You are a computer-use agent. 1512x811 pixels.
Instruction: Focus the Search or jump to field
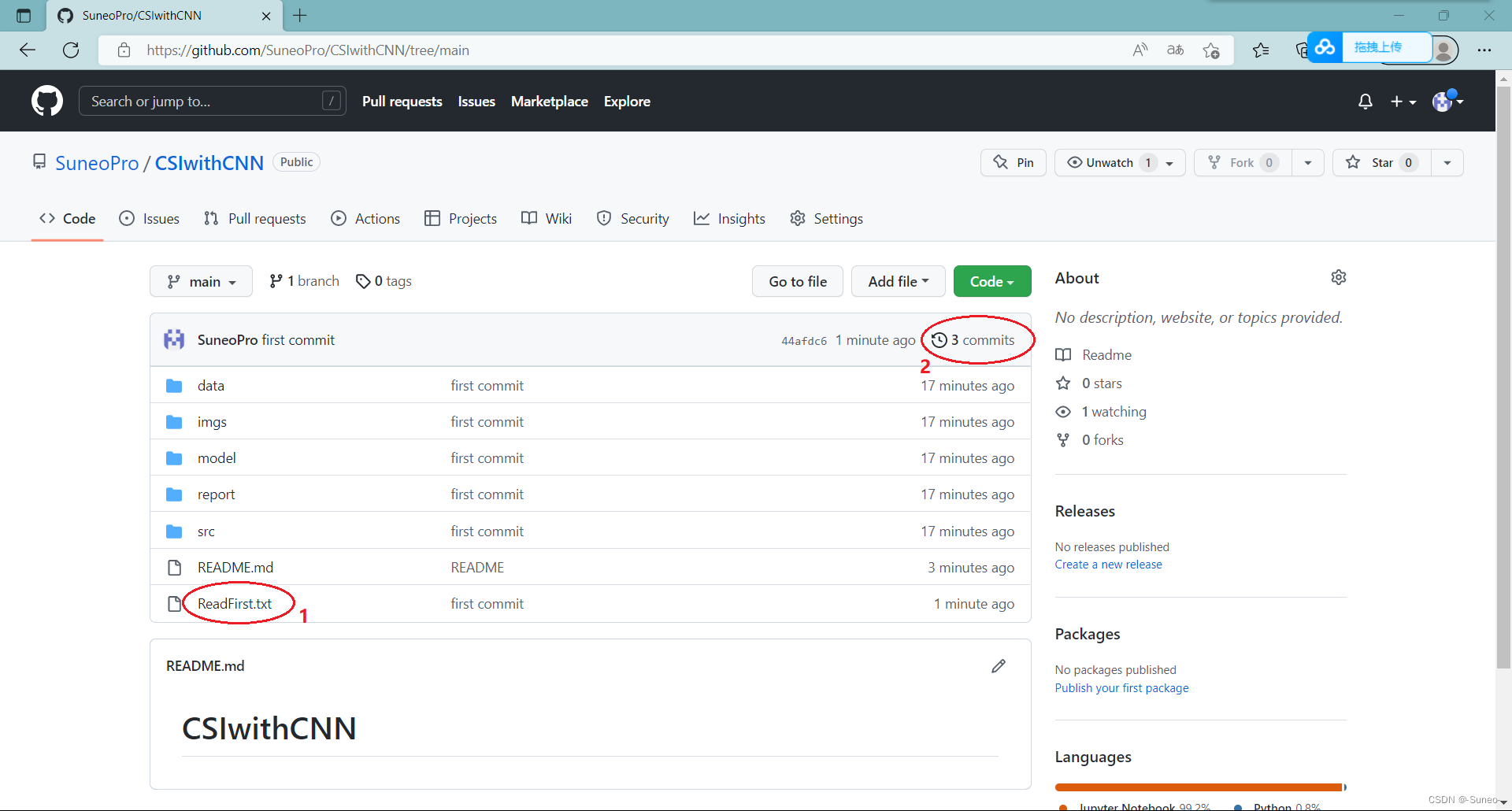click(x=212, y=101)
